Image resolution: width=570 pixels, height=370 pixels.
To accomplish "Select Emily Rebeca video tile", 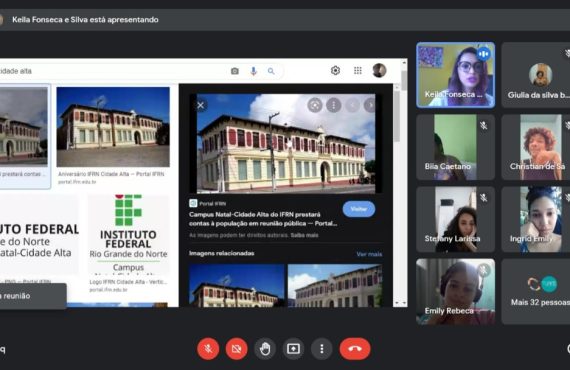I will point(455,291).
